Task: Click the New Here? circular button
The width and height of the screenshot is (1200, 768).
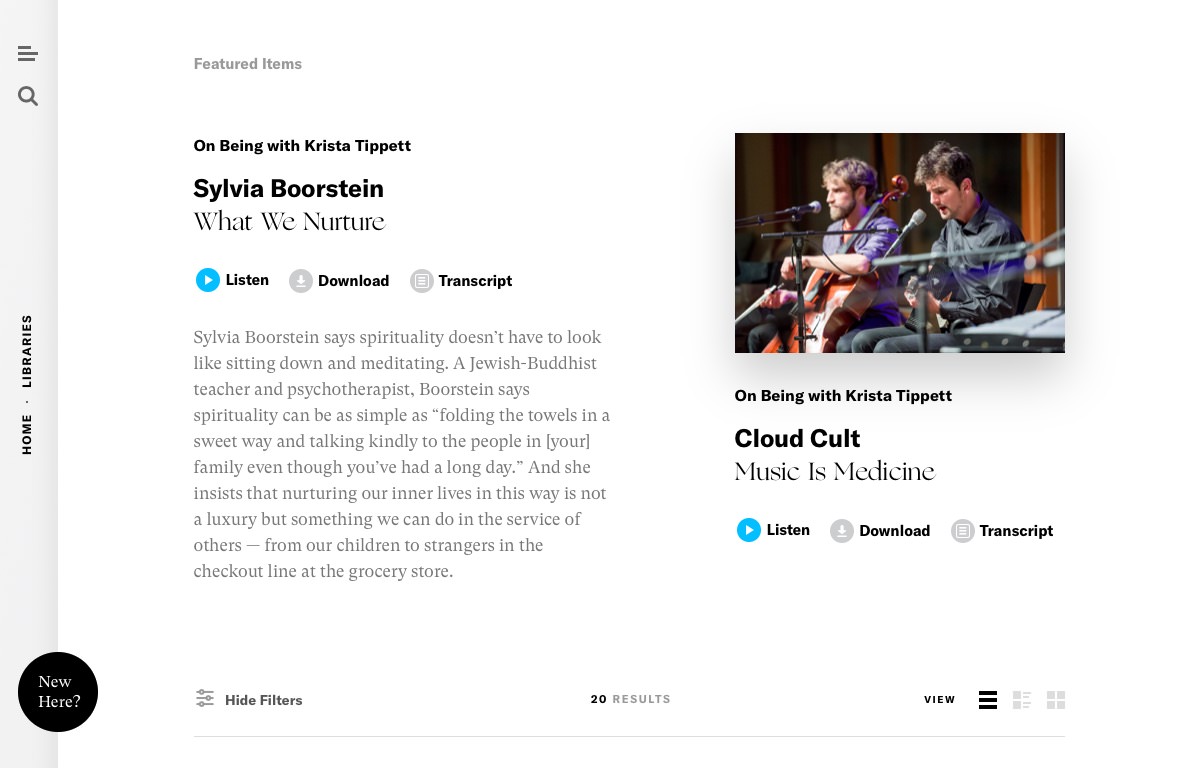Action: pyautogui.click(x=58, y=692)
